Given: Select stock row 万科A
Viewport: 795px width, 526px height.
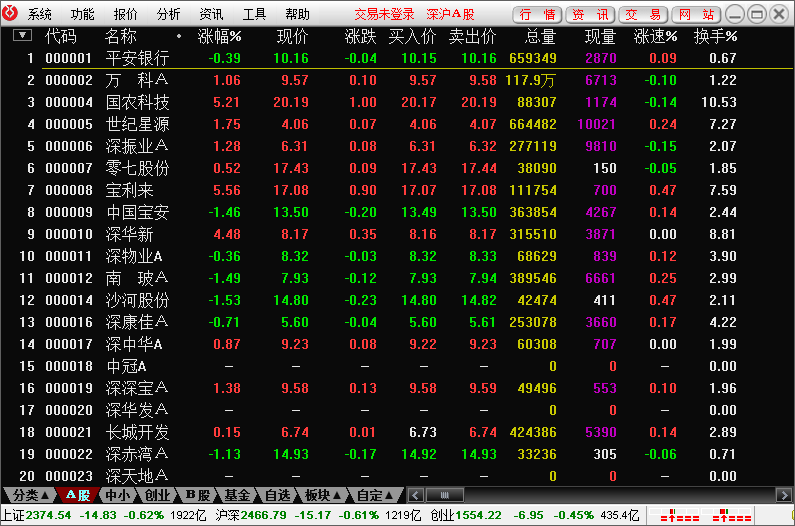Looking at the screenshot, I should [x=397, y=80].
